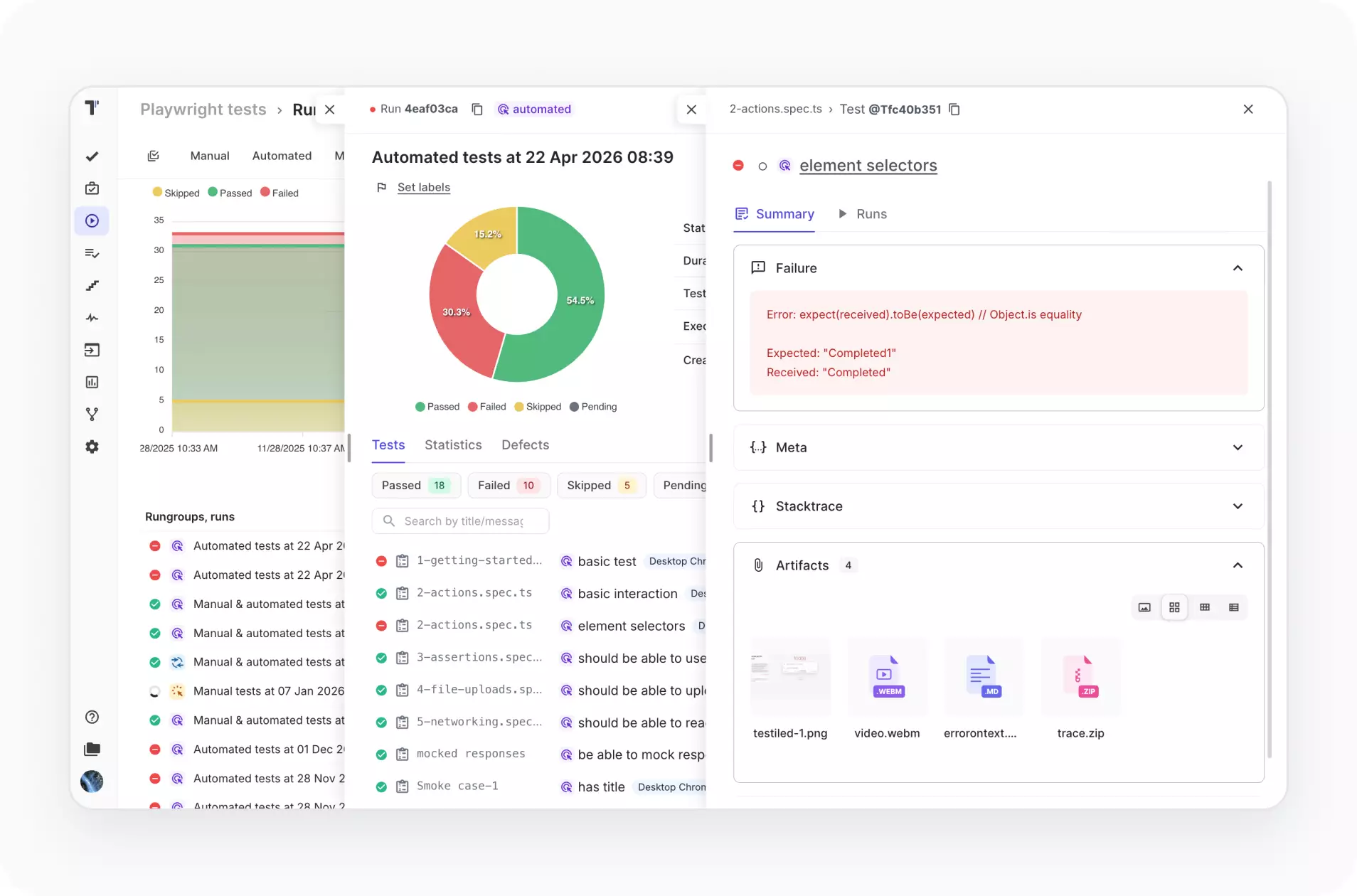Switch artifacts to list view icon
This screenshot has width=1357, height=896.
(1234, 607)
